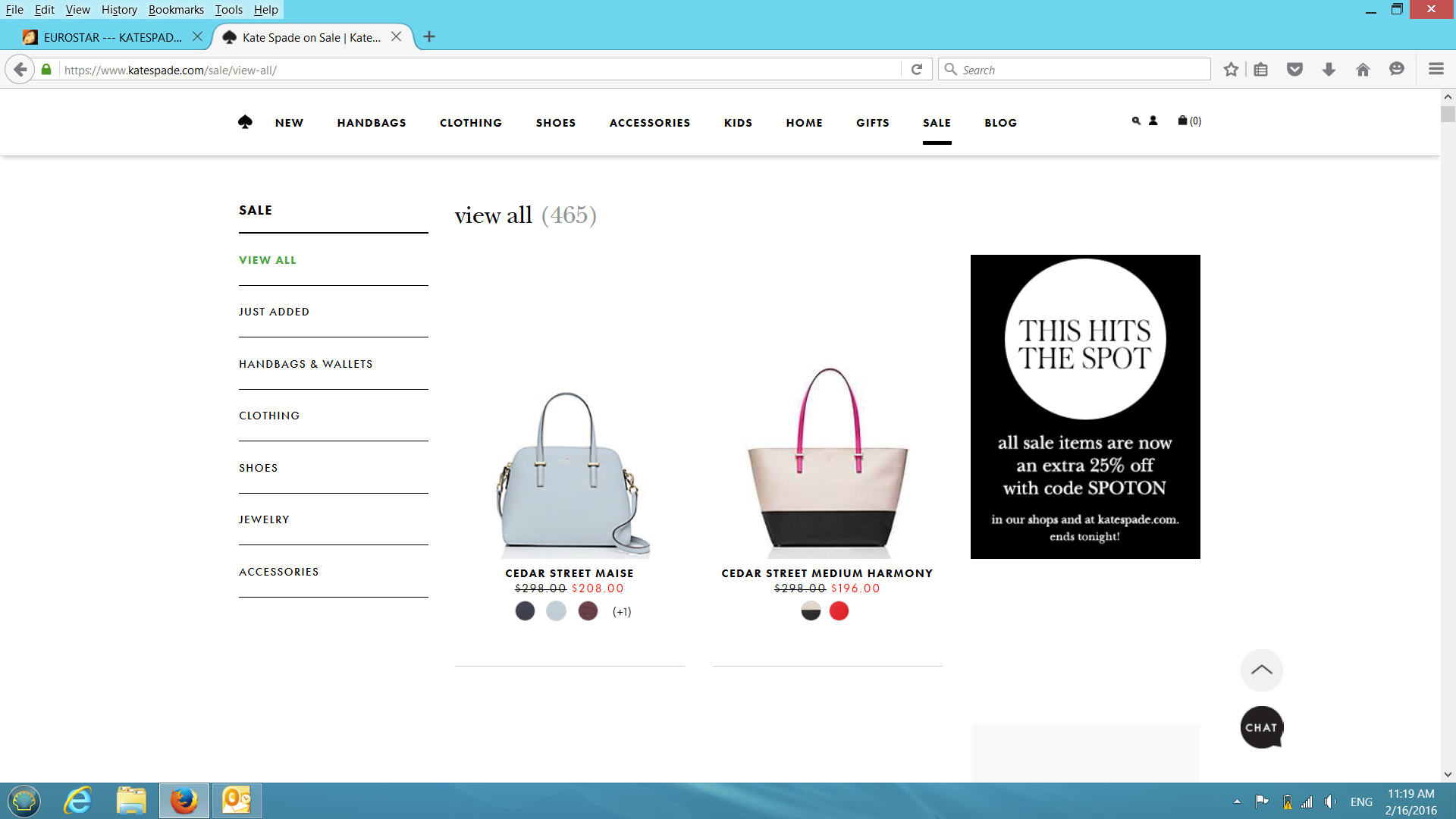Select JEWELRY in sale sidebar
The image size is (1456, 819).
264,519
